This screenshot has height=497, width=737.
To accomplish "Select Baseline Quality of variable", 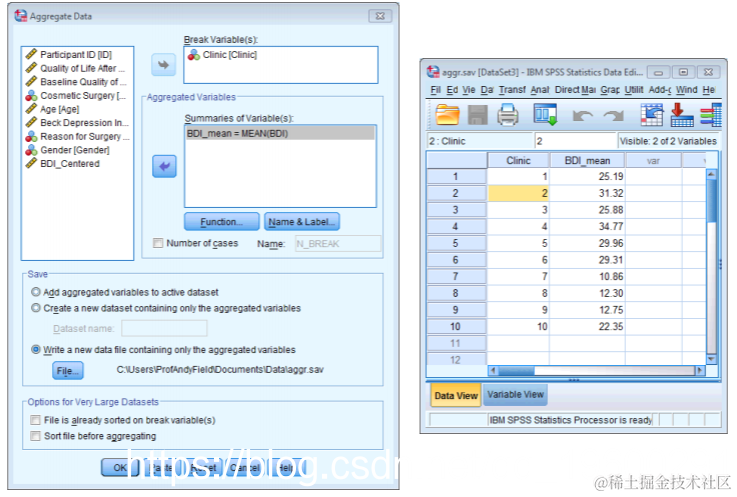I will click(x=78, y=82).
